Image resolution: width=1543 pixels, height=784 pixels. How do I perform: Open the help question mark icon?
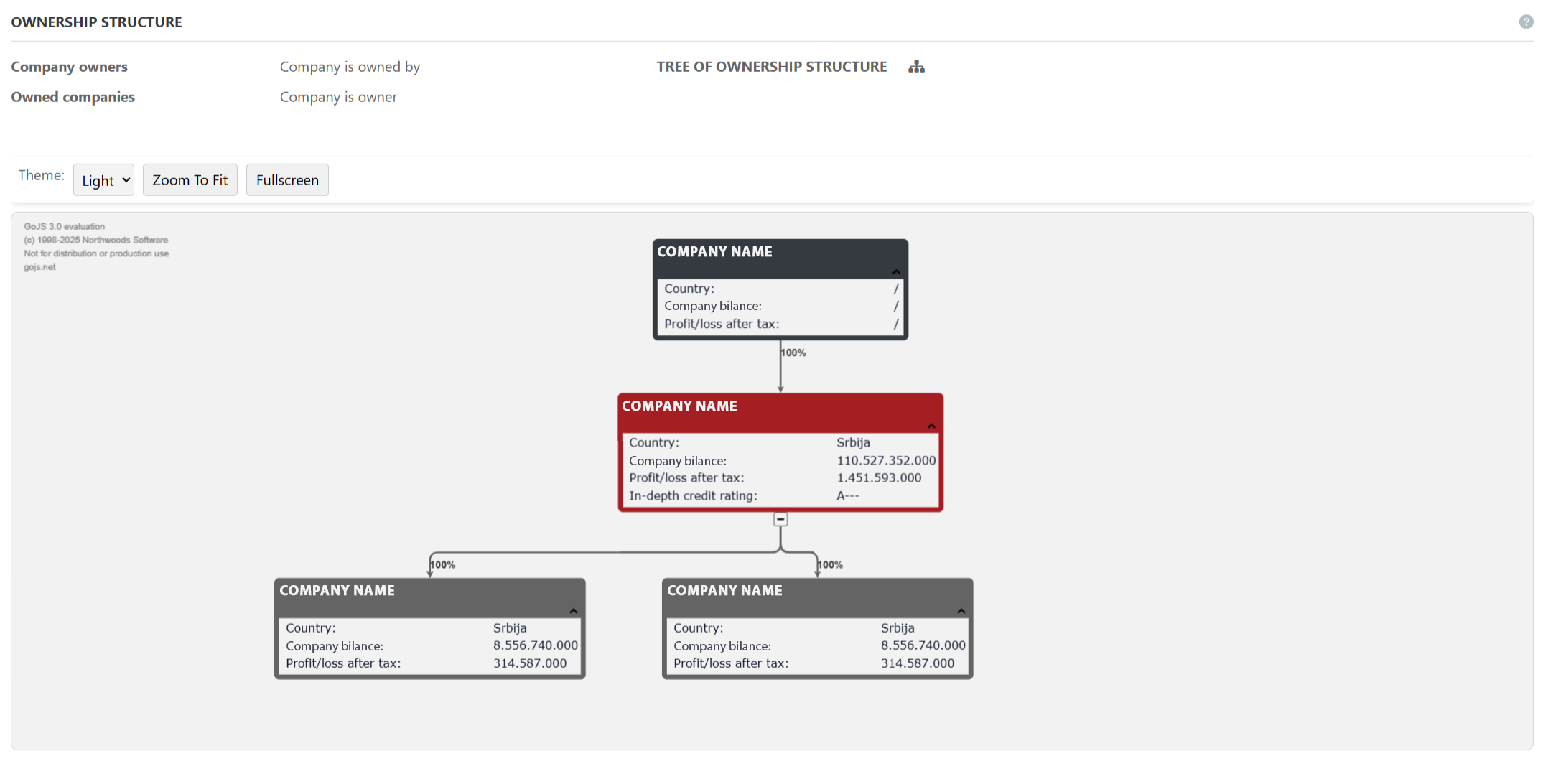click(1526, 22)
